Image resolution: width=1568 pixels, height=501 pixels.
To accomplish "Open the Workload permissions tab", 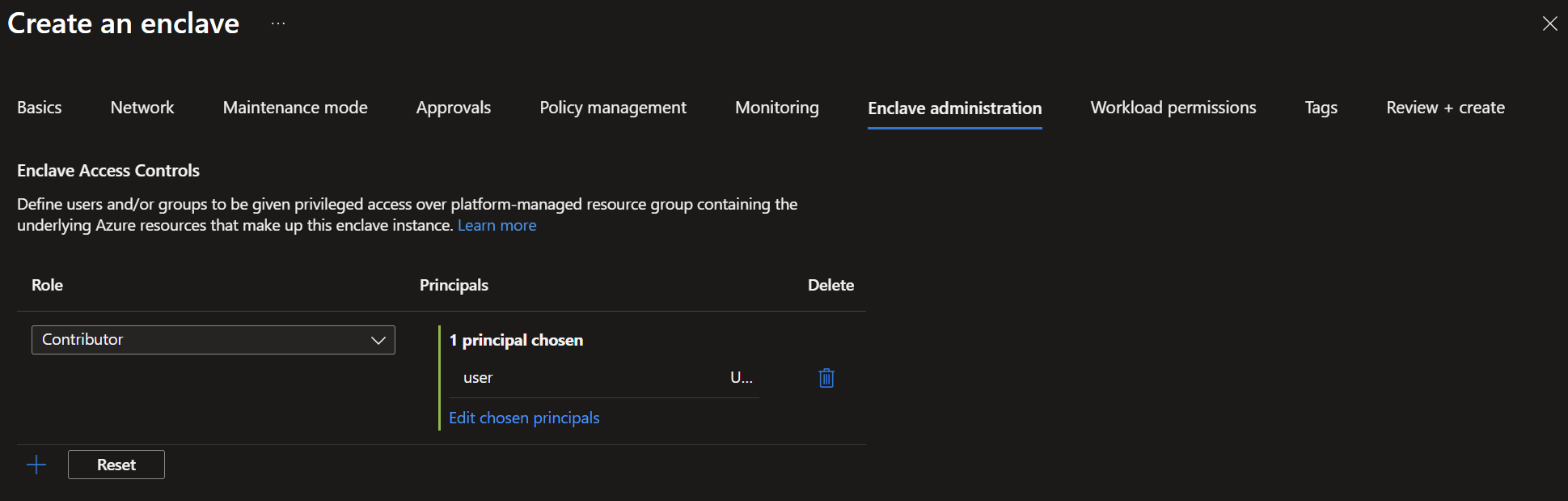I will click(x=1173, y=108).
